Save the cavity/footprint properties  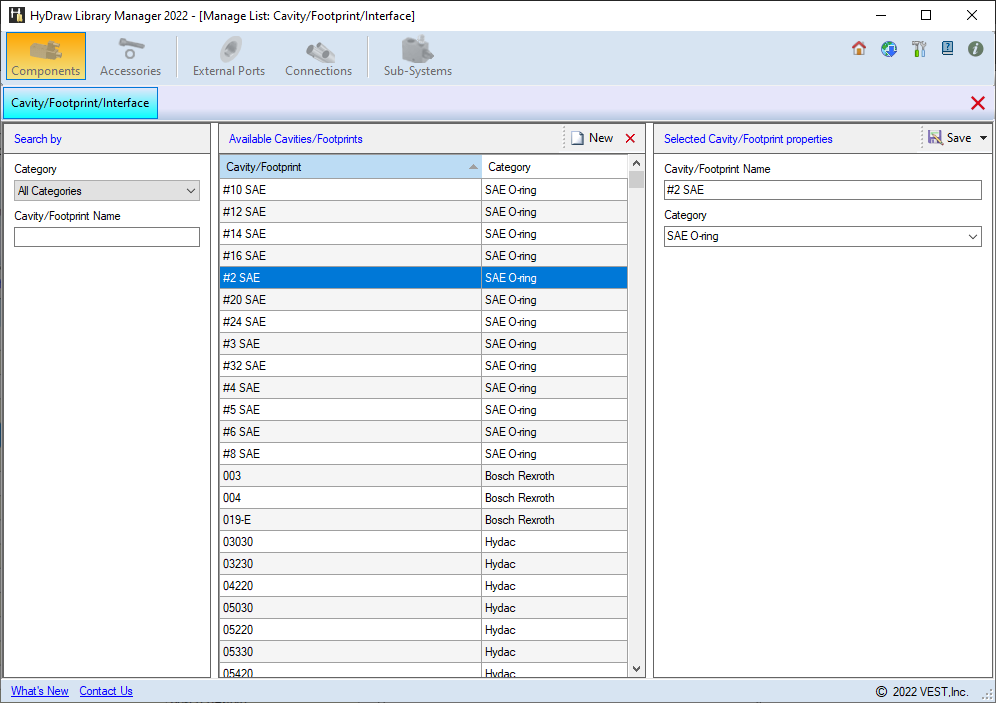[950, 138]
